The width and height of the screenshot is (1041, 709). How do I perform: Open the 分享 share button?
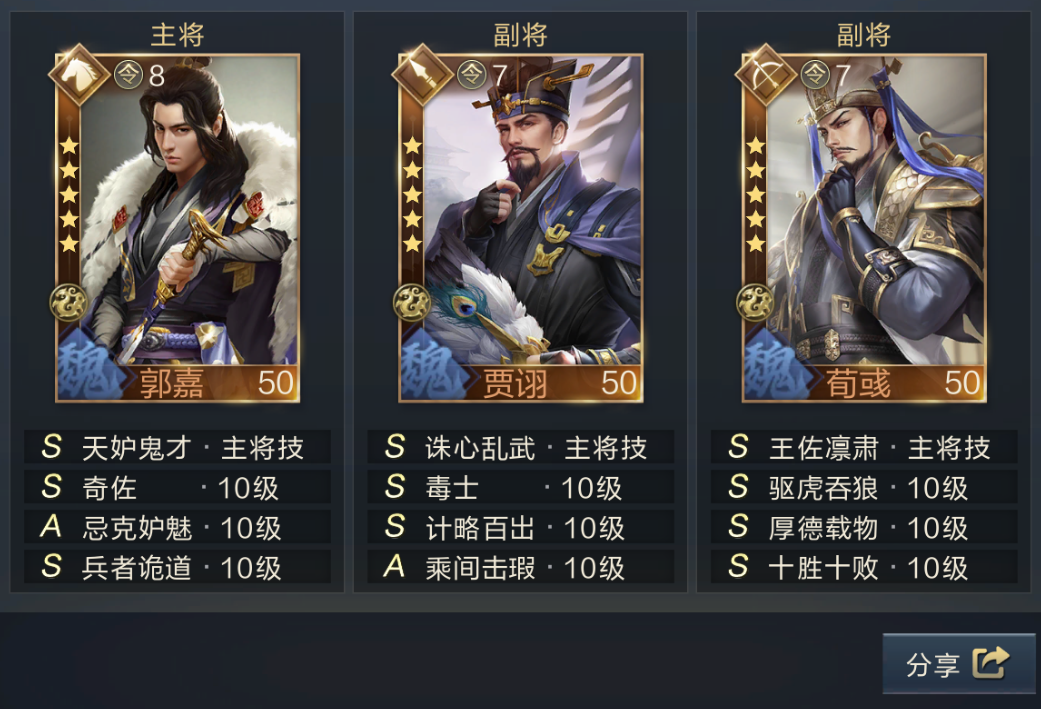[959, 663]
